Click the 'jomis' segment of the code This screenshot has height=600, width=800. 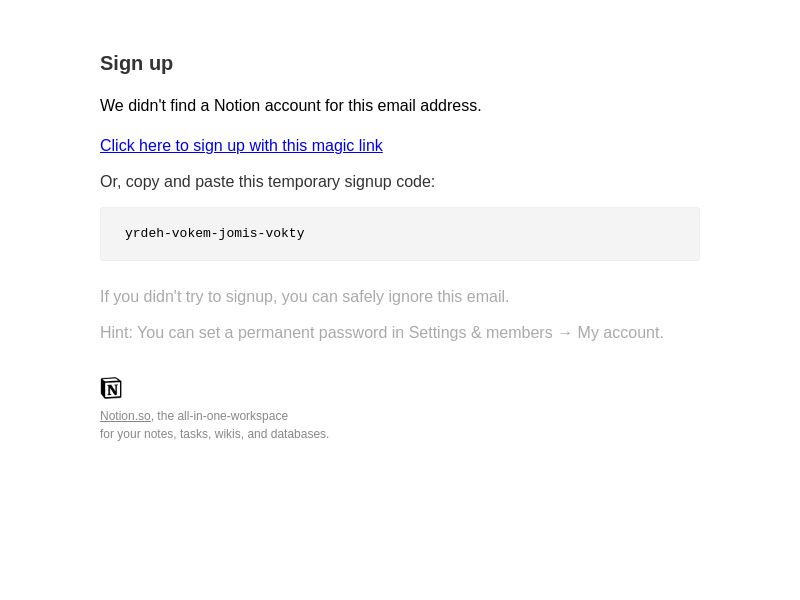pyautogui.click(x=238, y=233)
